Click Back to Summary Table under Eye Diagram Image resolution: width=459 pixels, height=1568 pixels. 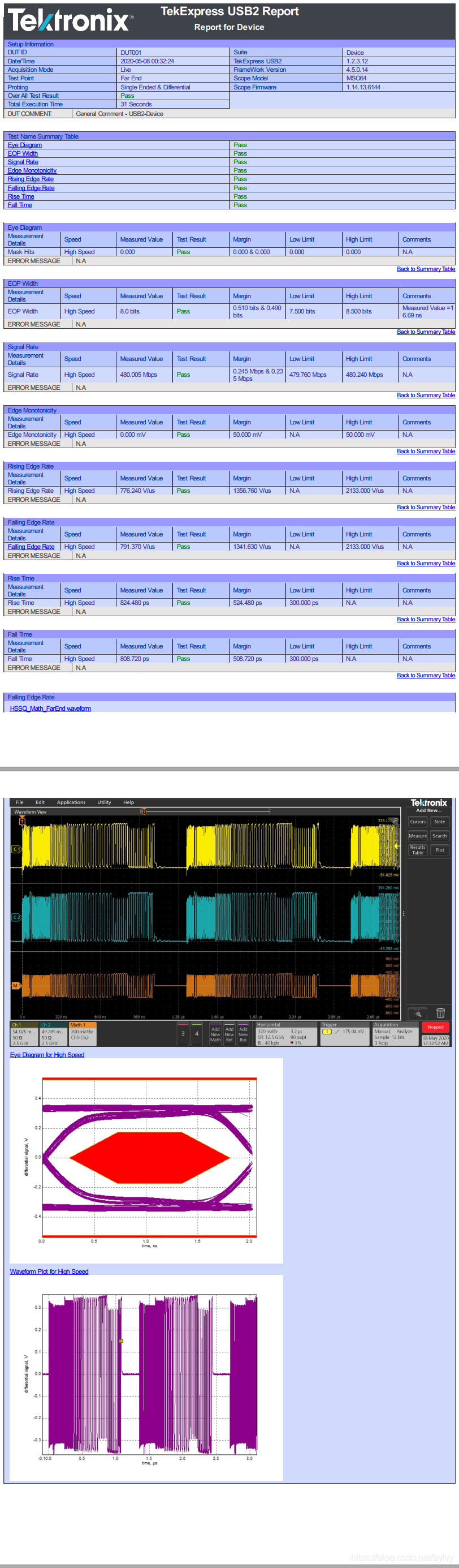coord(426,269)
